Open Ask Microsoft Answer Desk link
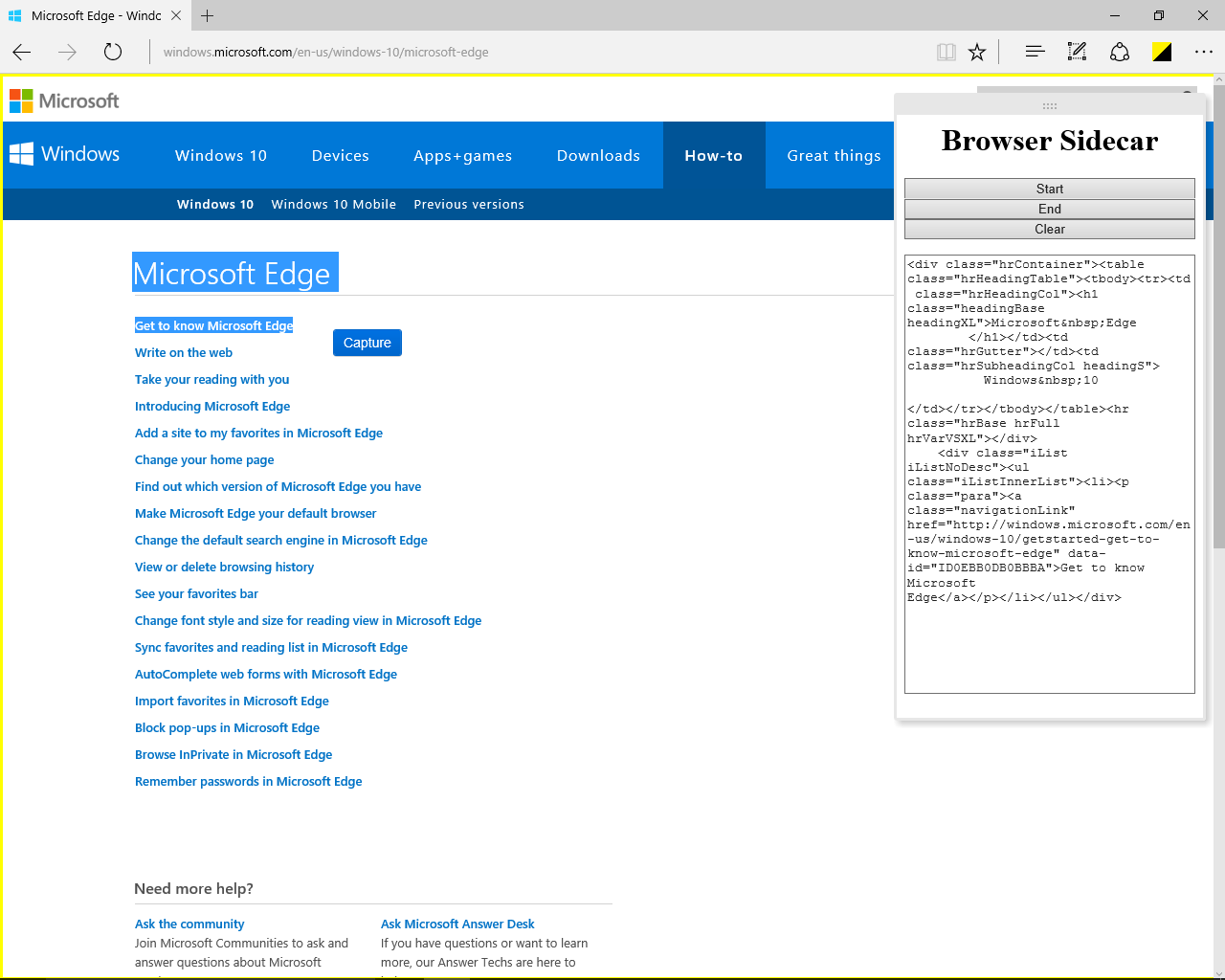Image resolution: width=1225 pixels, height=980 pixels. 457,924
